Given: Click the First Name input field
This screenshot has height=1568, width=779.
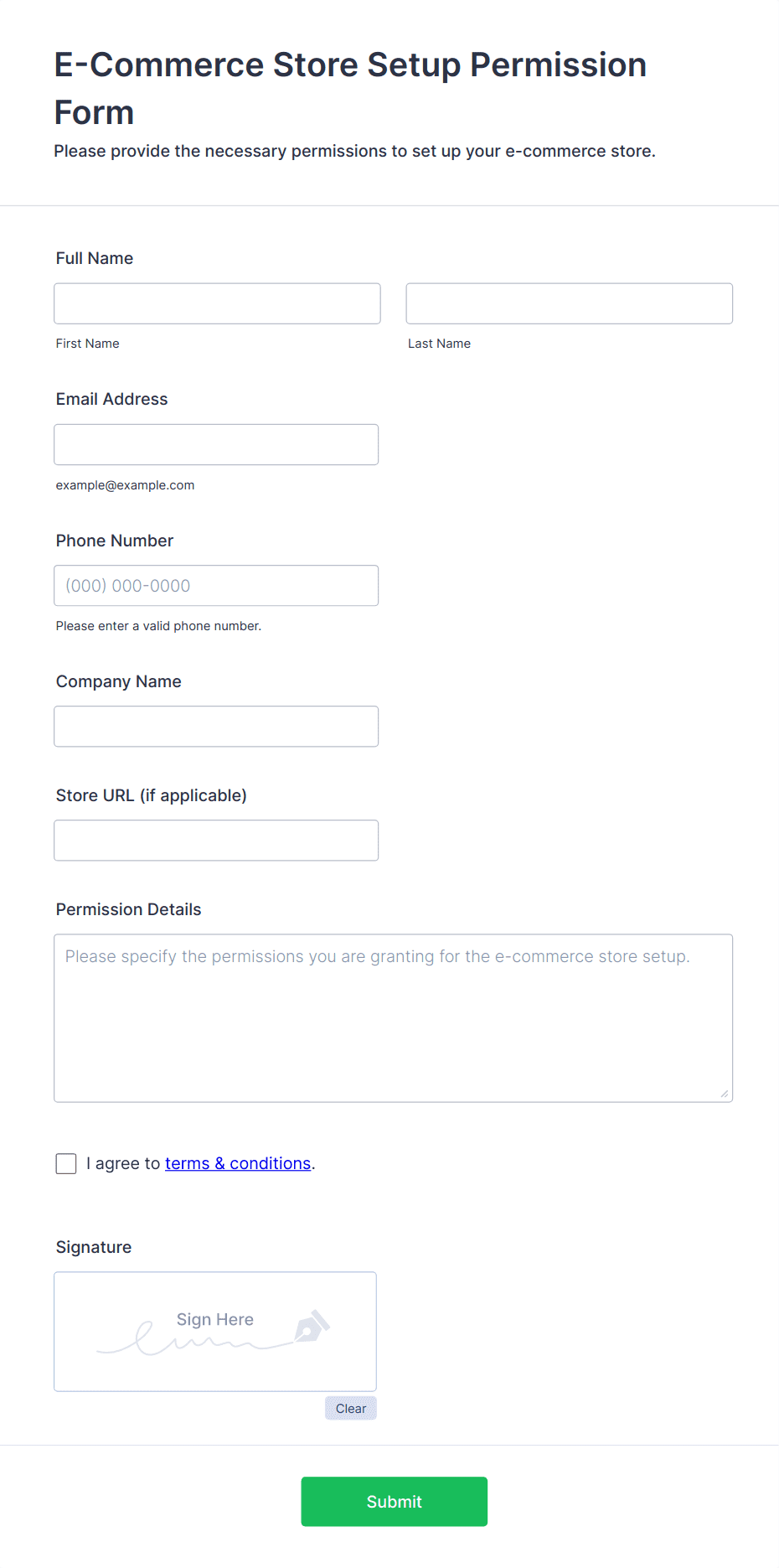Looking at the screenshot, I should click(217, 303).
